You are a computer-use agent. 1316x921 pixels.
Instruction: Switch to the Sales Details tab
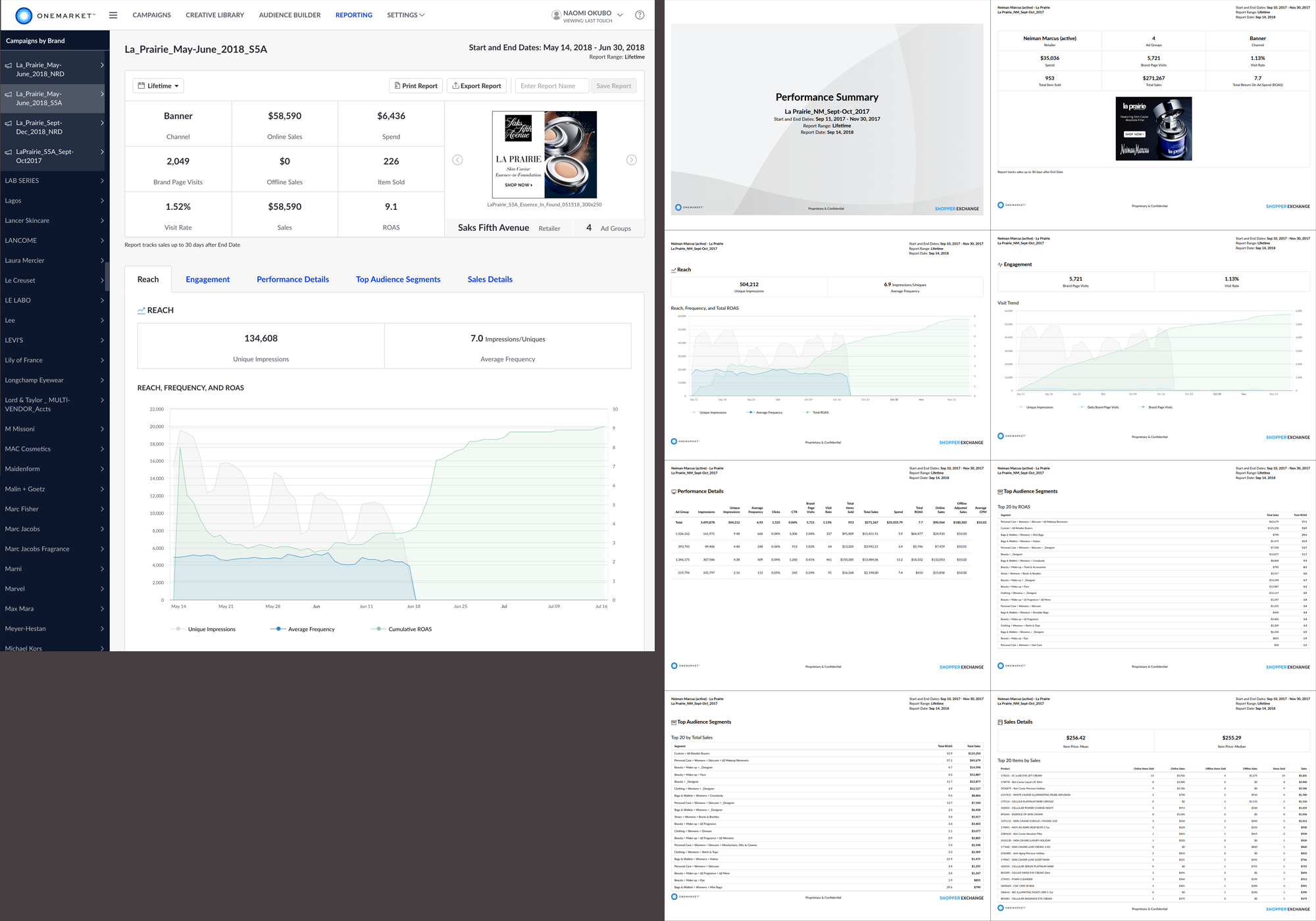click(490, 280)
